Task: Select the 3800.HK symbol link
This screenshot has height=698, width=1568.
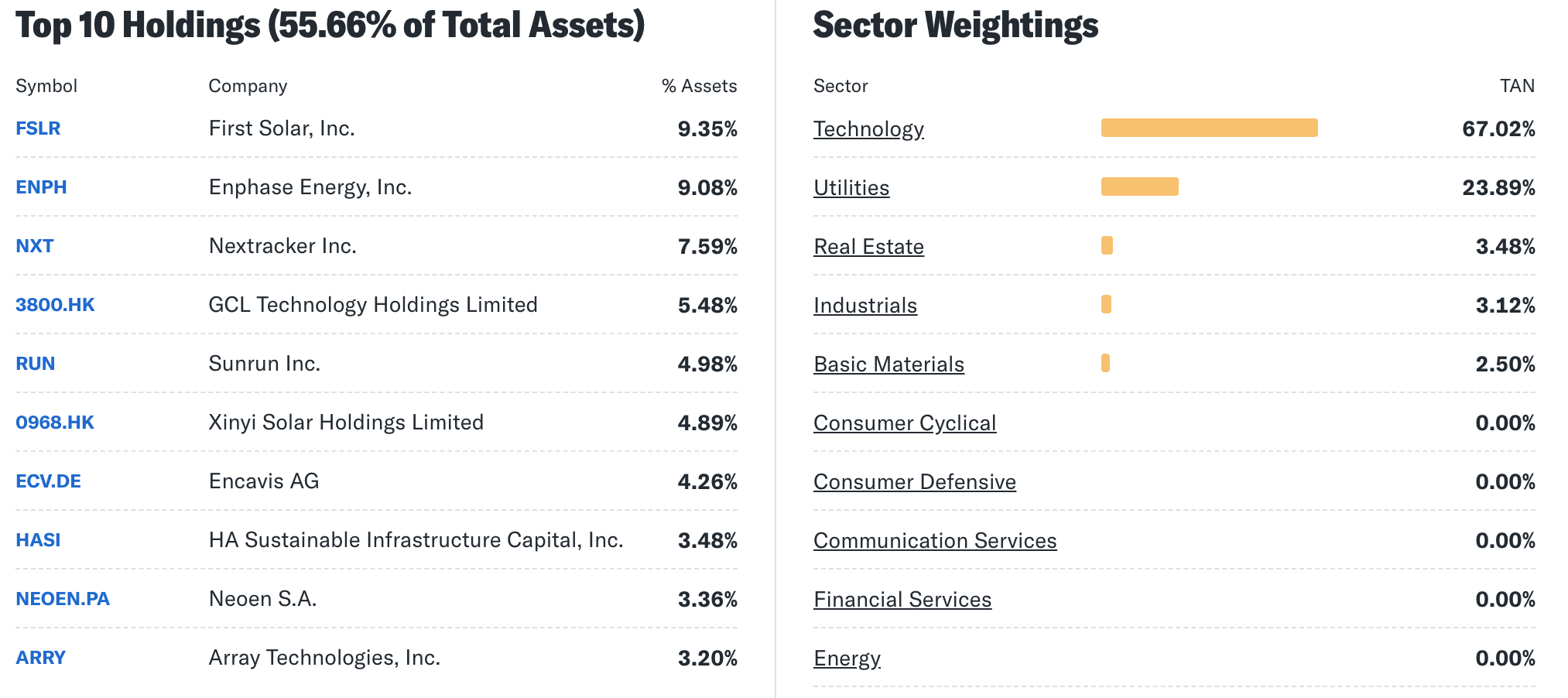Action: tap(55, 305)
